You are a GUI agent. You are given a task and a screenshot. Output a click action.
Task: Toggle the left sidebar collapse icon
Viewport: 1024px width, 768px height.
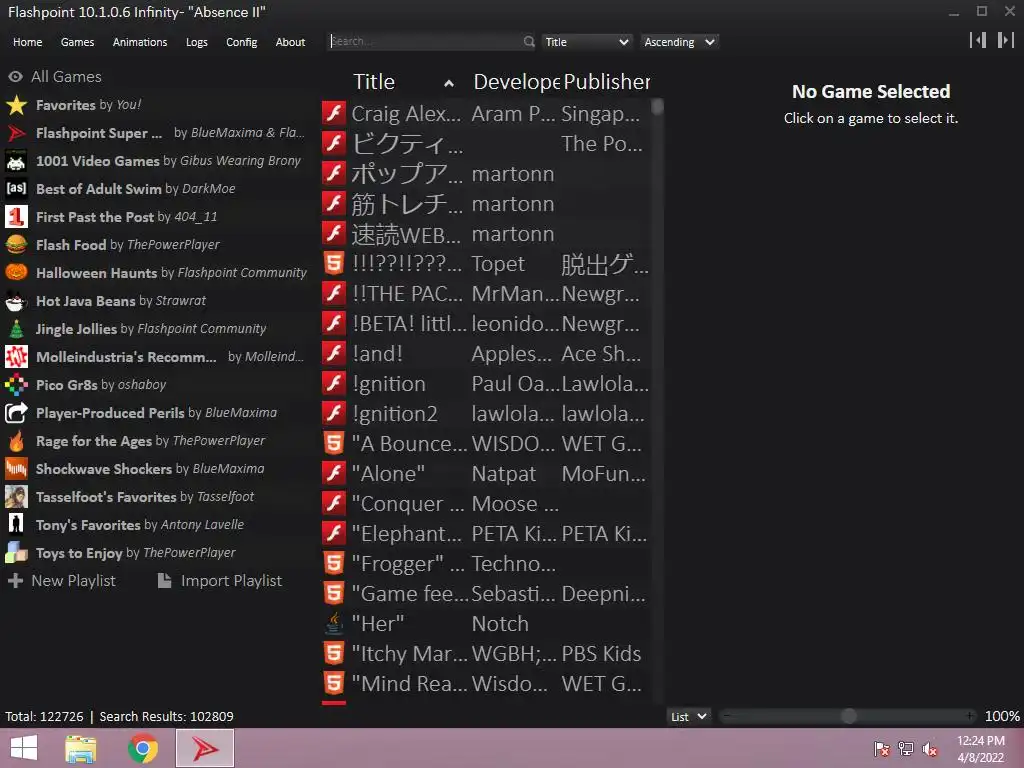(978, 40)
